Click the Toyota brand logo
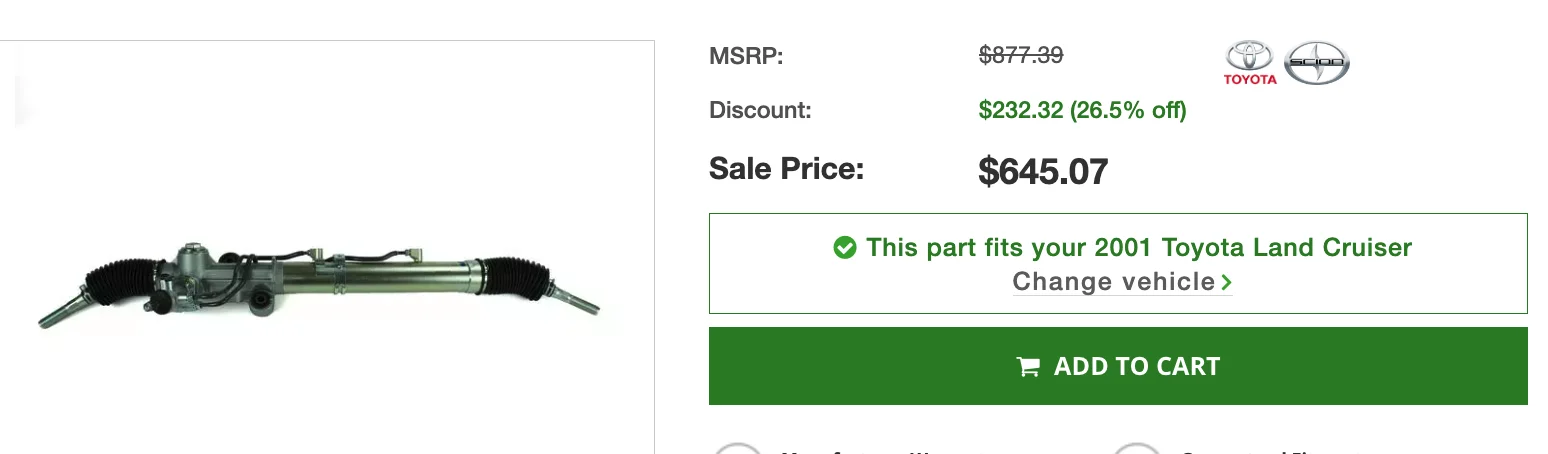Screen dimensions: 1548x454 click(1250, 62)
